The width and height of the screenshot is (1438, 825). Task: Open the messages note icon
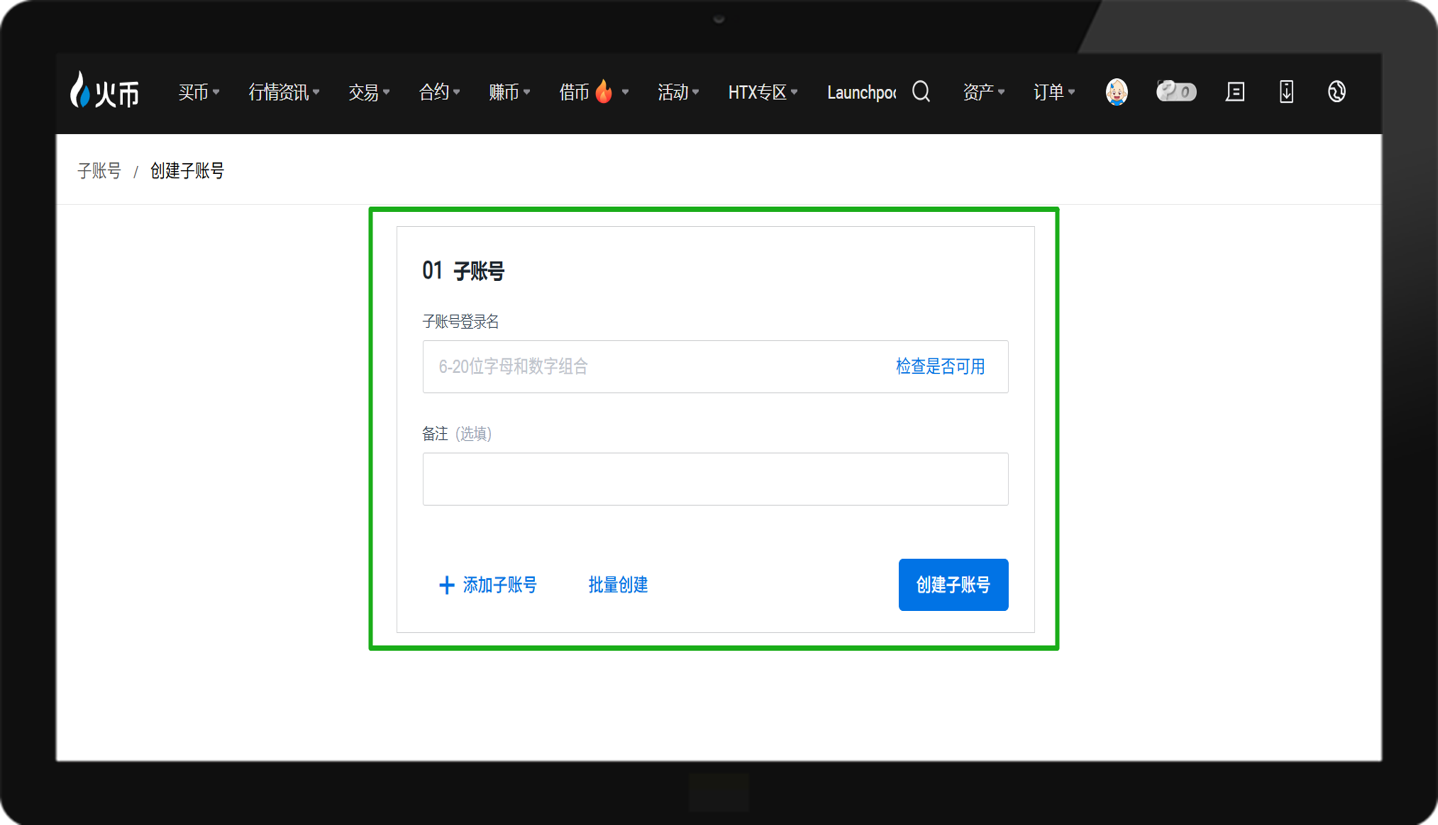[1235, 92]
